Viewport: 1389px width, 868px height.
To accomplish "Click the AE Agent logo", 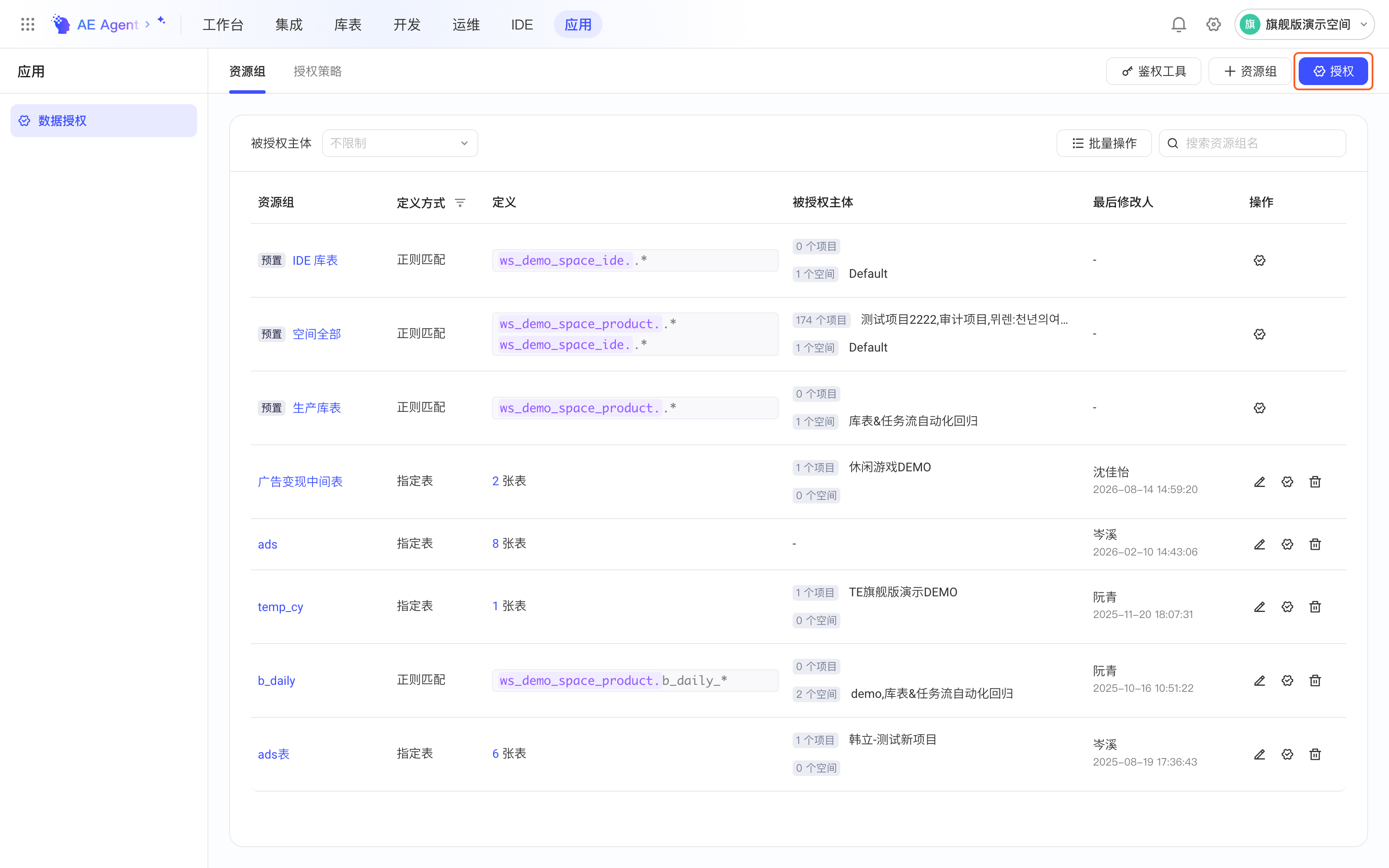I will [61, 24].
